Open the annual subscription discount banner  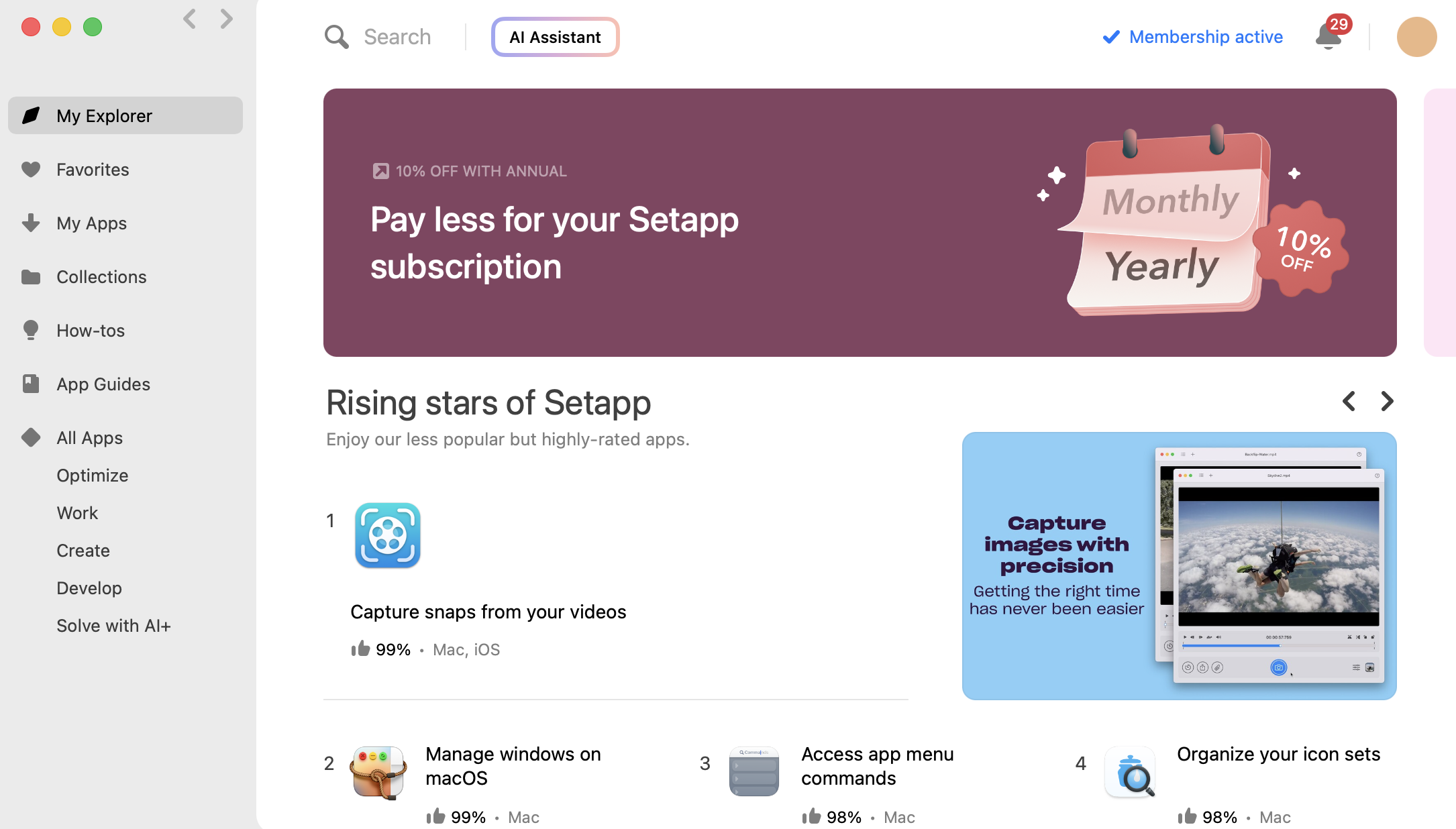point(860,222)
